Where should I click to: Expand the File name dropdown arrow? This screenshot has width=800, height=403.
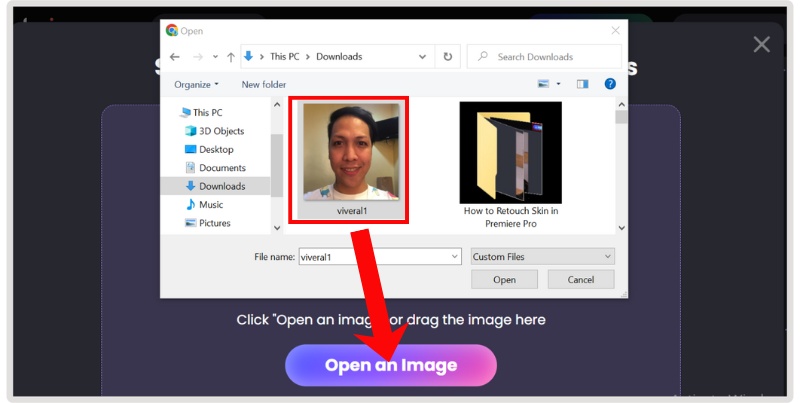[455, 257]
